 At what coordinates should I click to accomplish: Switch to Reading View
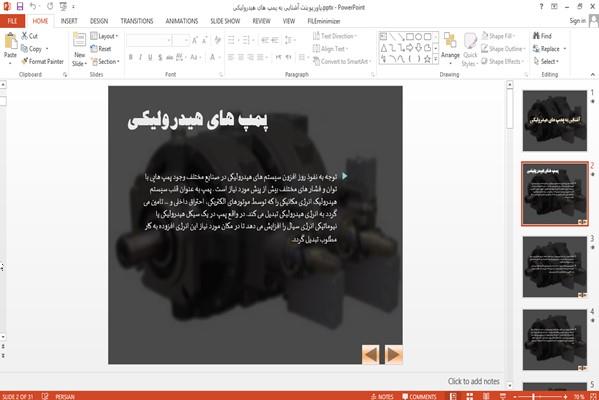pyautogui.click(x=486, y=396)
